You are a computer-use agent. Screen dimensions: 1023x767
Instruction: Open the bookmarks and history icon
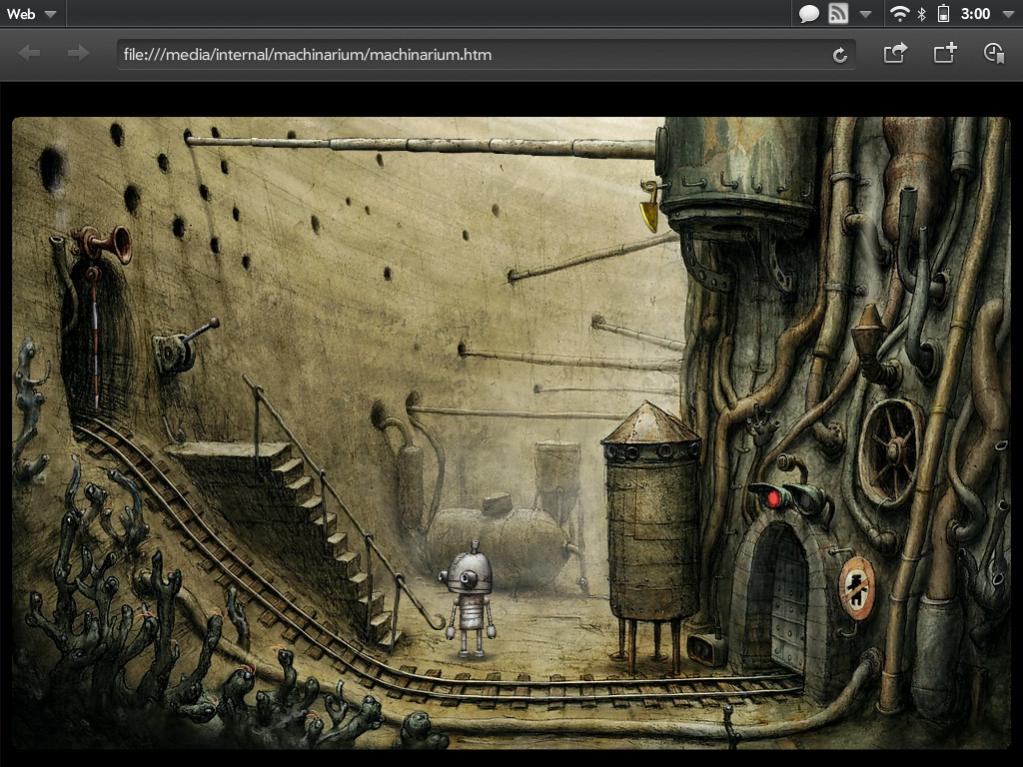993,54
